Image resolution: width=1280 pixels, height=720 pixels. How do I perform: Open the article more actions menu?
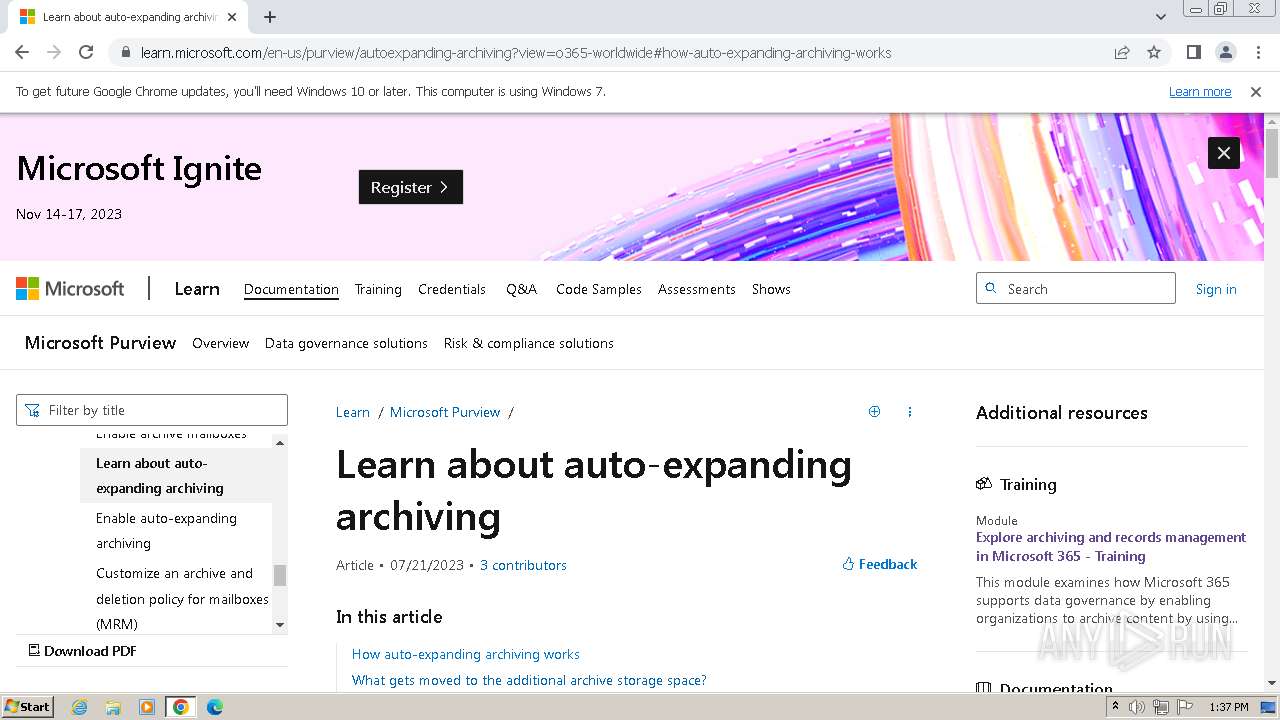(x=909, y=411)
